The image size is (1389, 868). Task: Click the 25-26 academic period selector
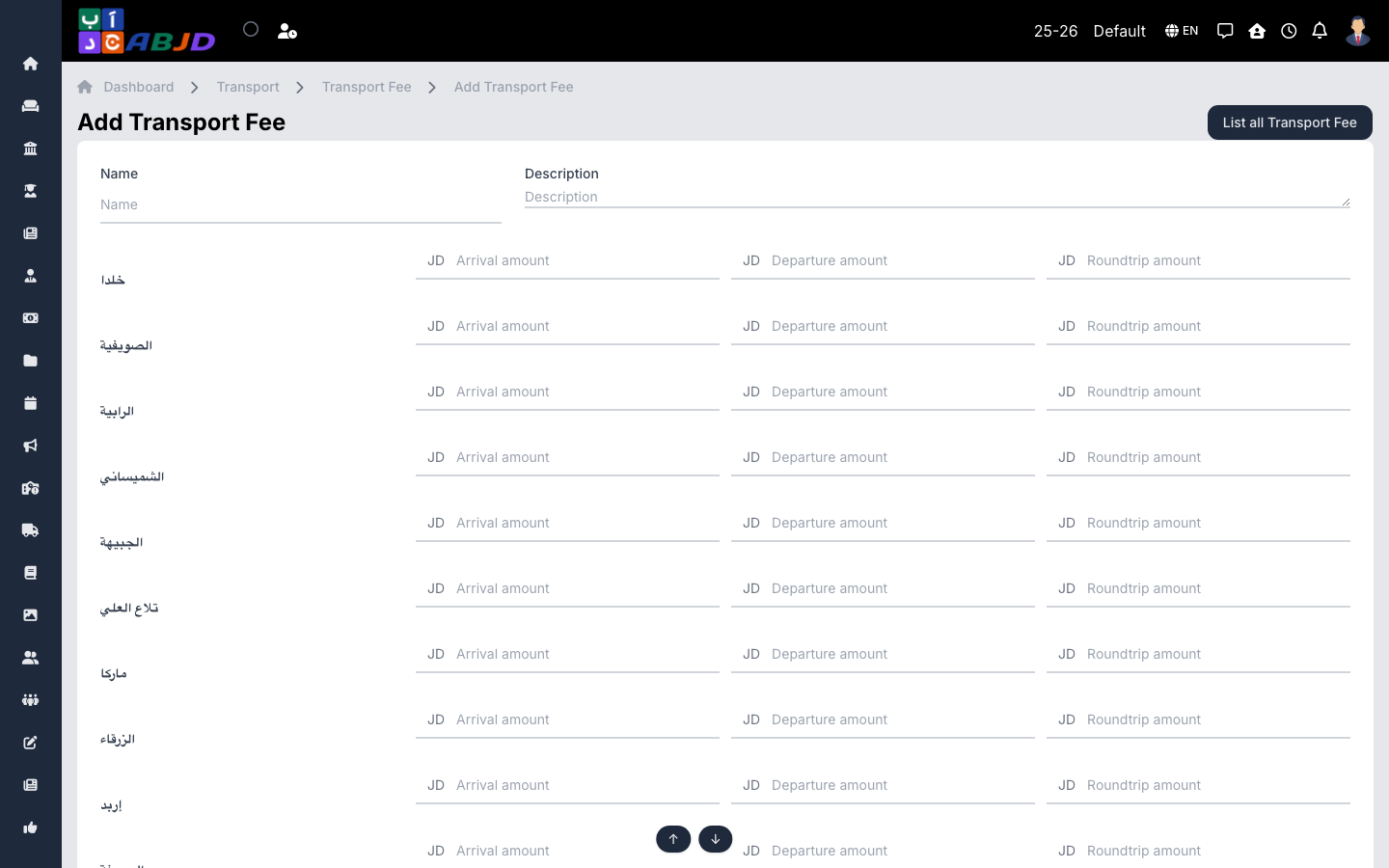point(1055,31)
